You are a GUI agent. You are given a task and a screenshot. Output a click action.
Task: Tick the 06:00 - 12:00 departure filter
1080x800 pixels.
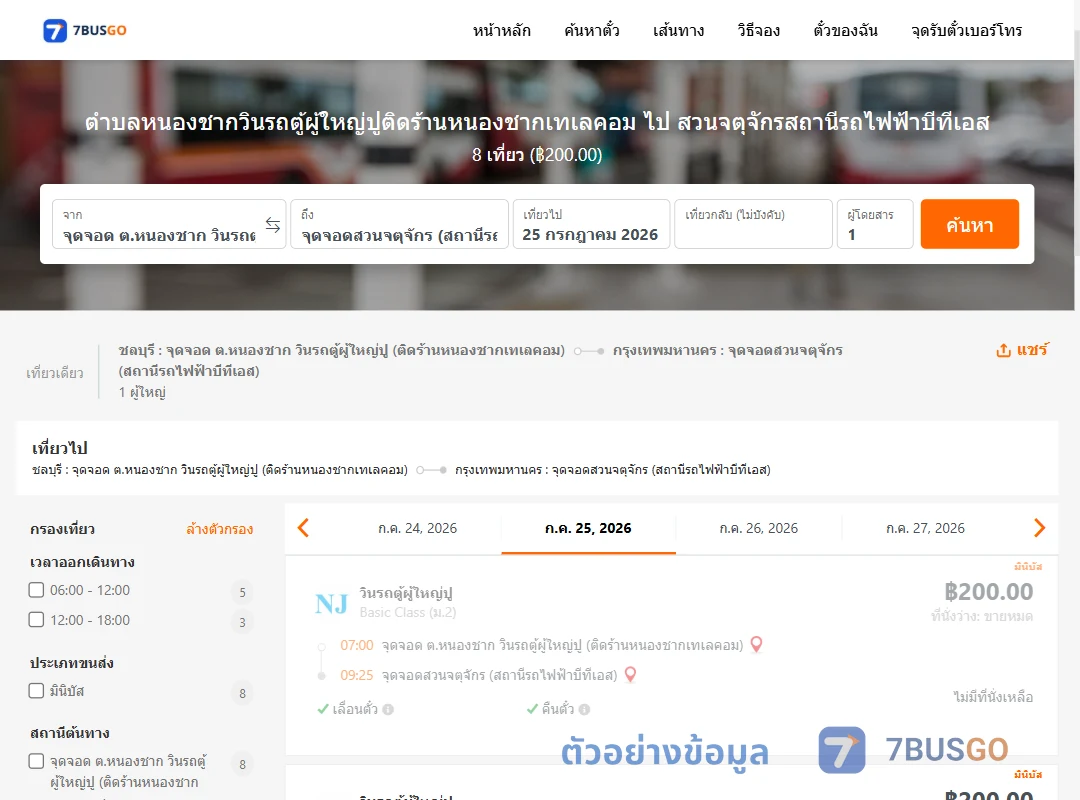click(37, 590)
